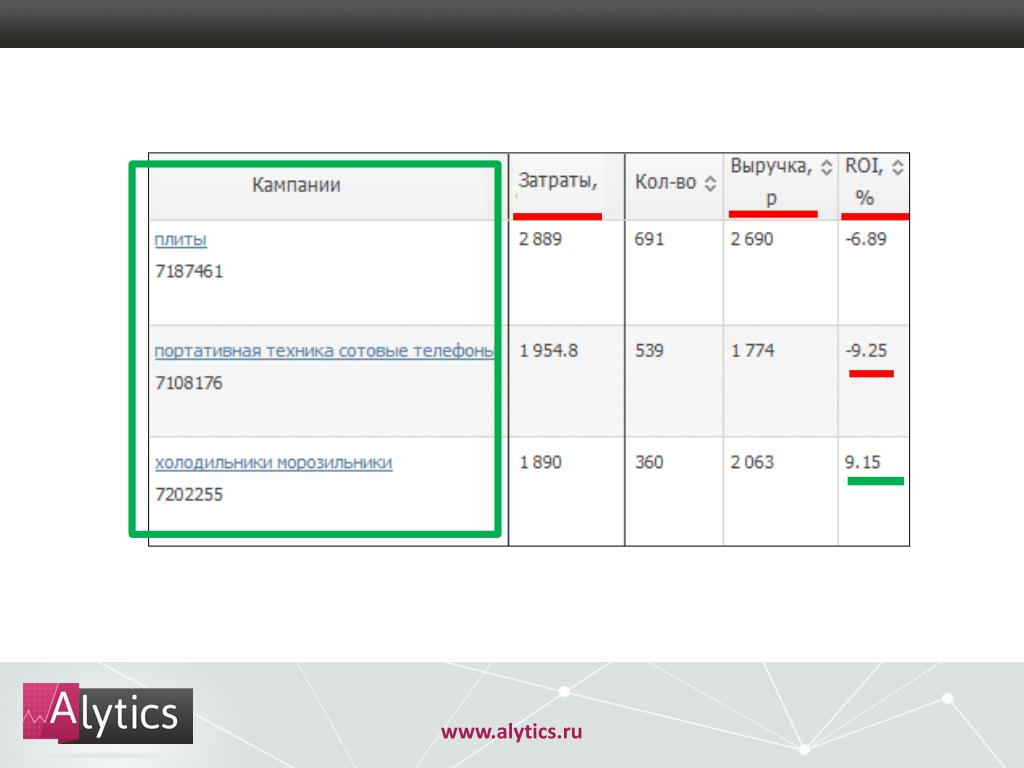
Task: Click the Alytics logo
Action: tap(108, 713)
